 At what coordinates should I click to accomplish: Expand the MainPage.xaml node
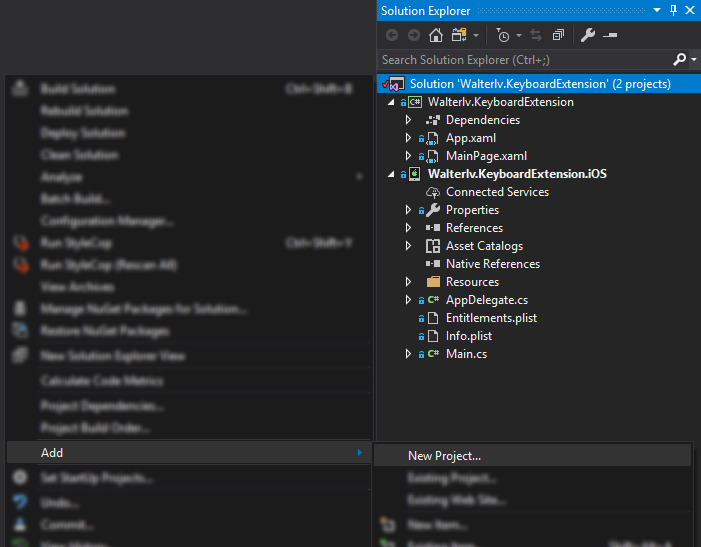tap(408, 156)
